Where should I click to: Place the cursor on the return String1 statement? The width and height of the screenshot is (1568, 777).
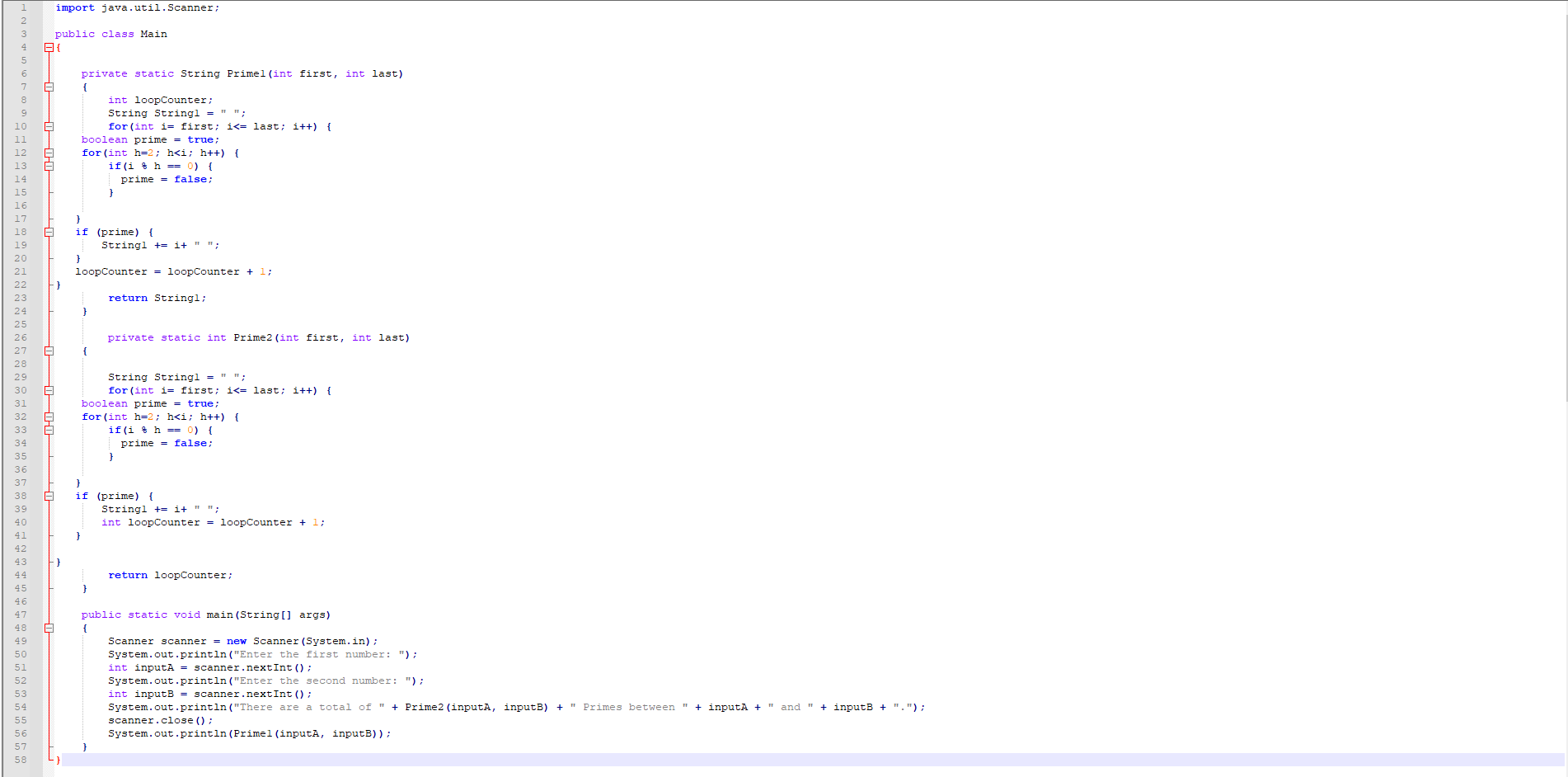tap(157, 298)
